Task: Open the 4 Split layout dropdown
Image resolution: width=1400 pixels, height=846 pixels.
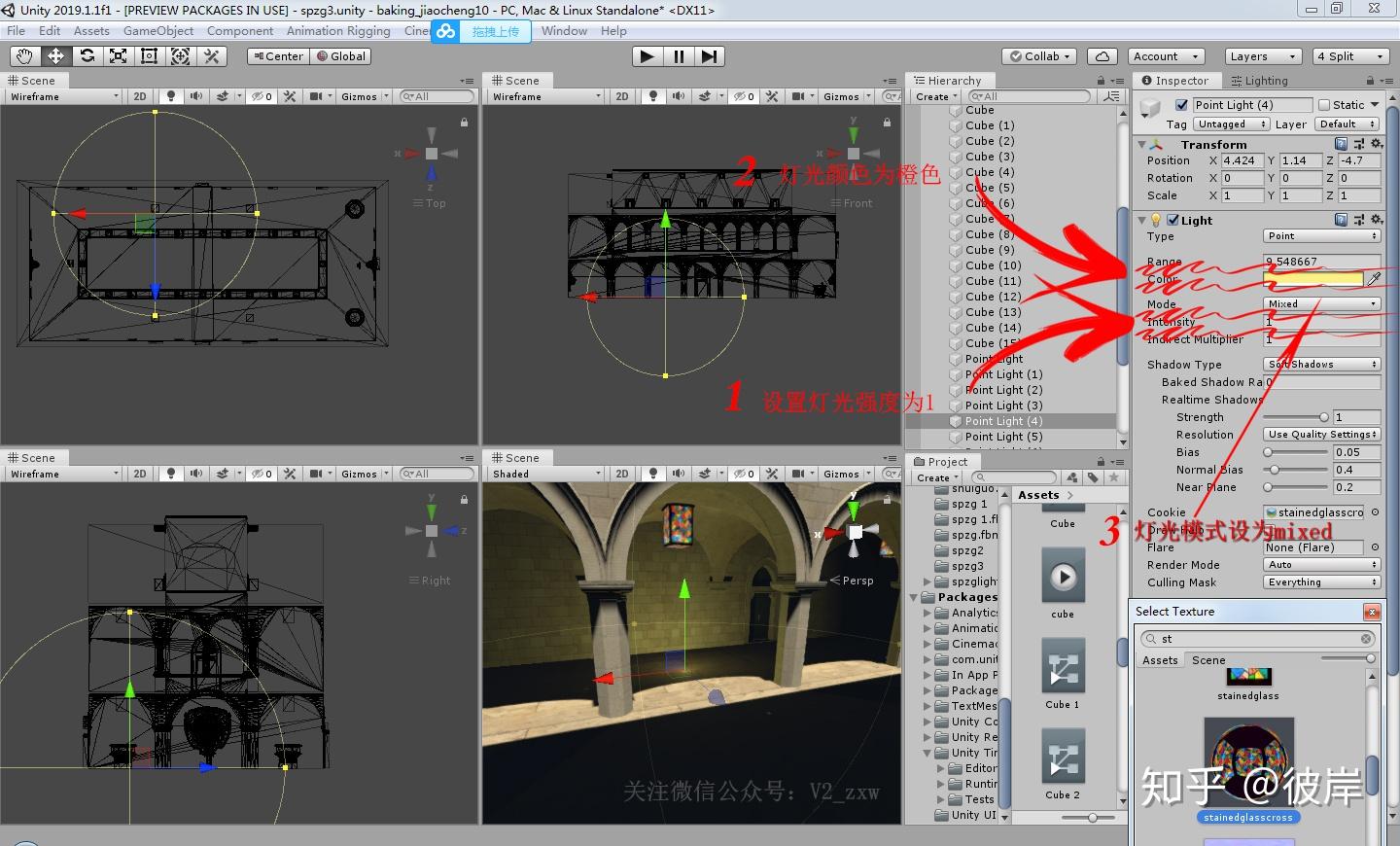Action: 1351,56
